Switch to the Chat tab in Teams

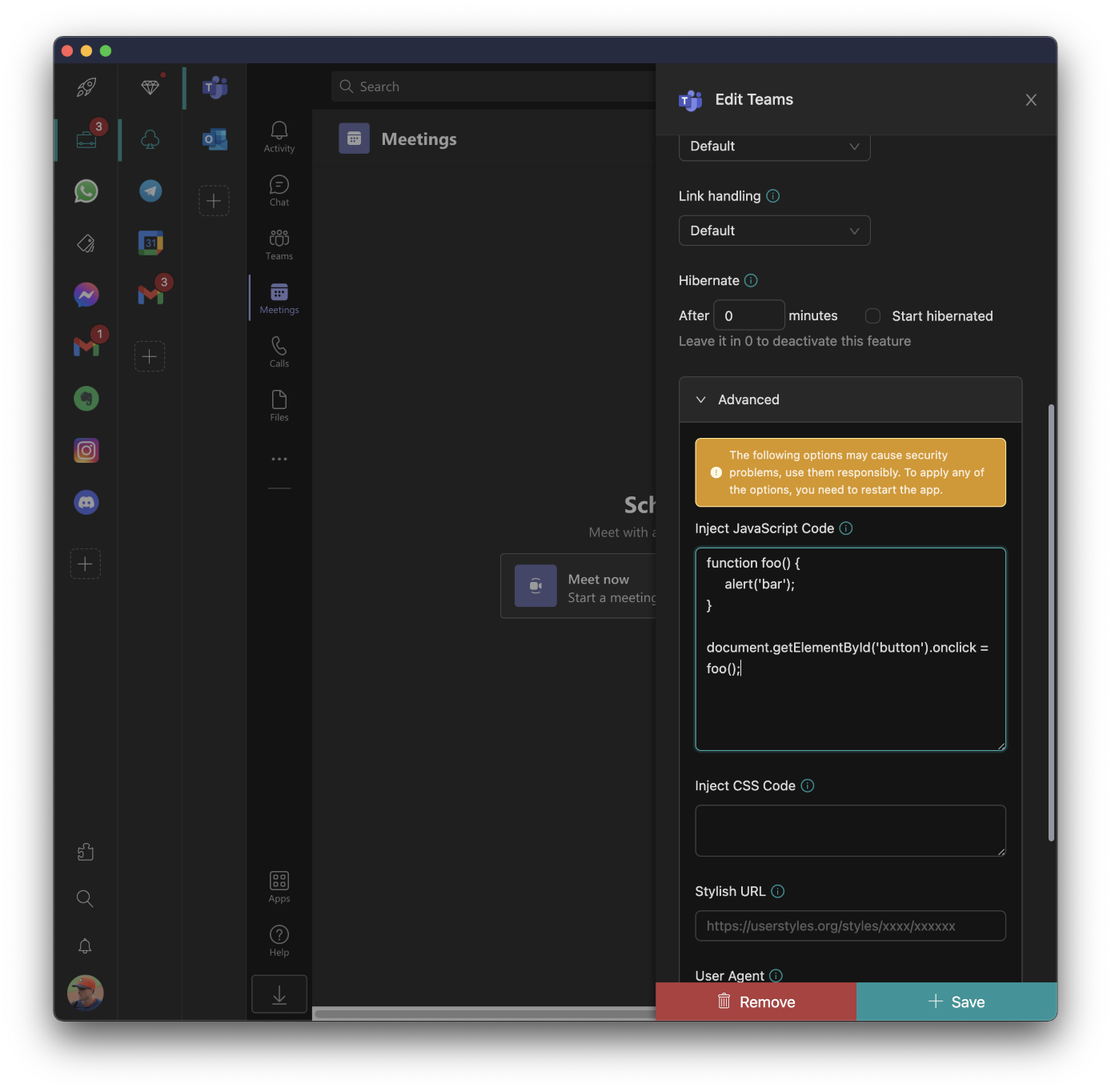(279, 191)
